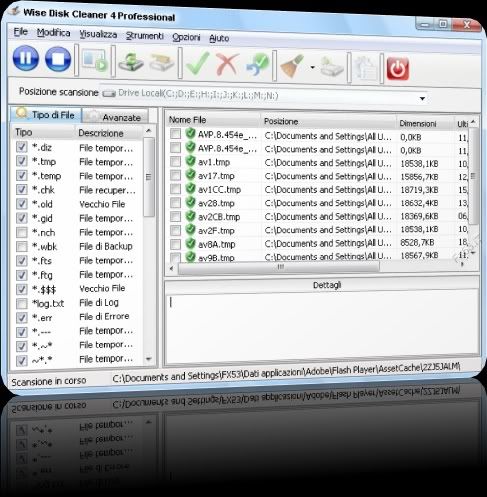The height and width of the screenshot is (497, 487).
Task: Click the file type list vertical scrollbar thumb
Action: pos(149,177)
